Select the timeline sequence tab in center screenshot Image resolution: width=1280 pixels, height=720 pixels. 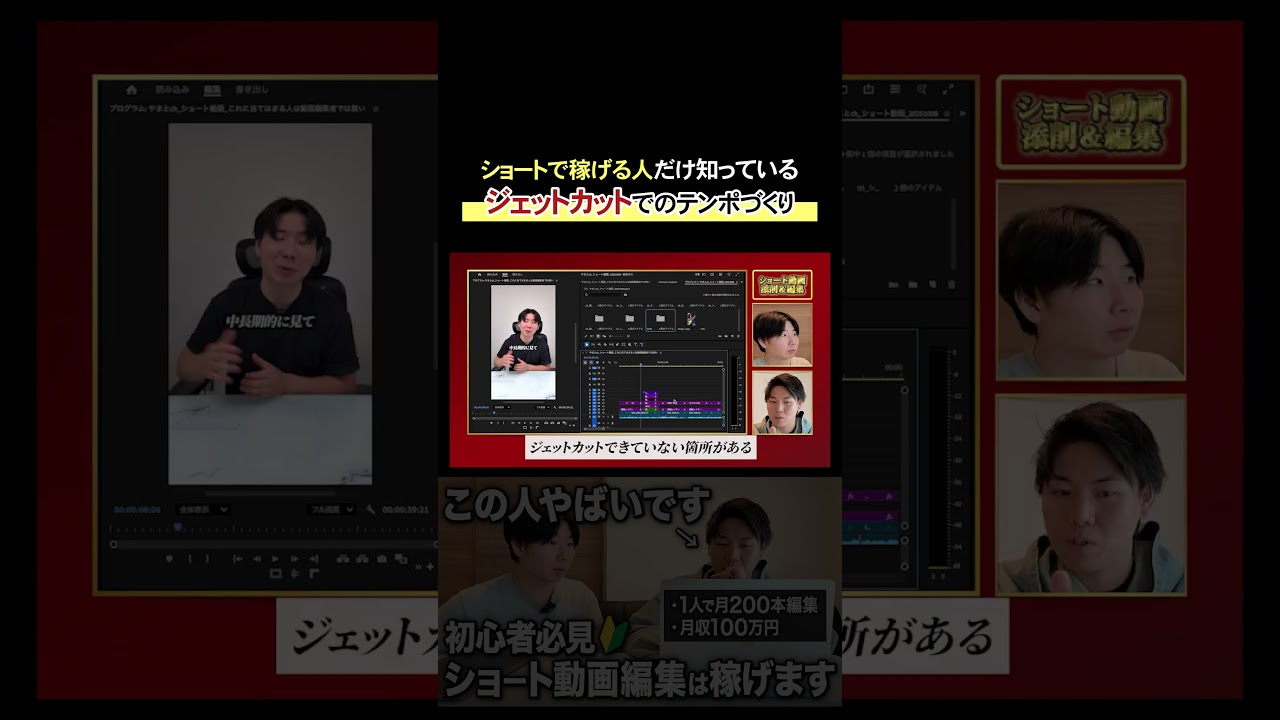coord(623,352)
